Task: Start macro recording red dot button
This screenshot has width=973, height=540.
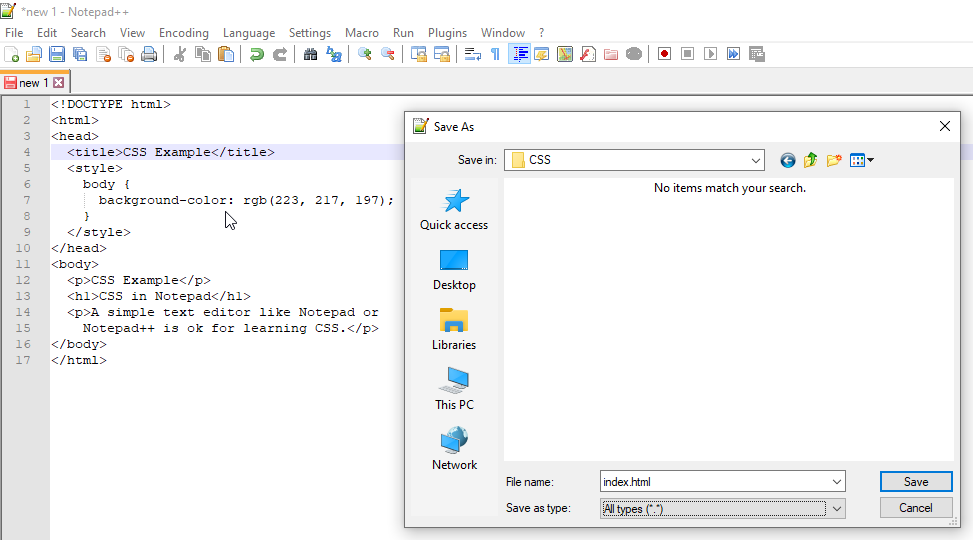Action: point(664,55)
